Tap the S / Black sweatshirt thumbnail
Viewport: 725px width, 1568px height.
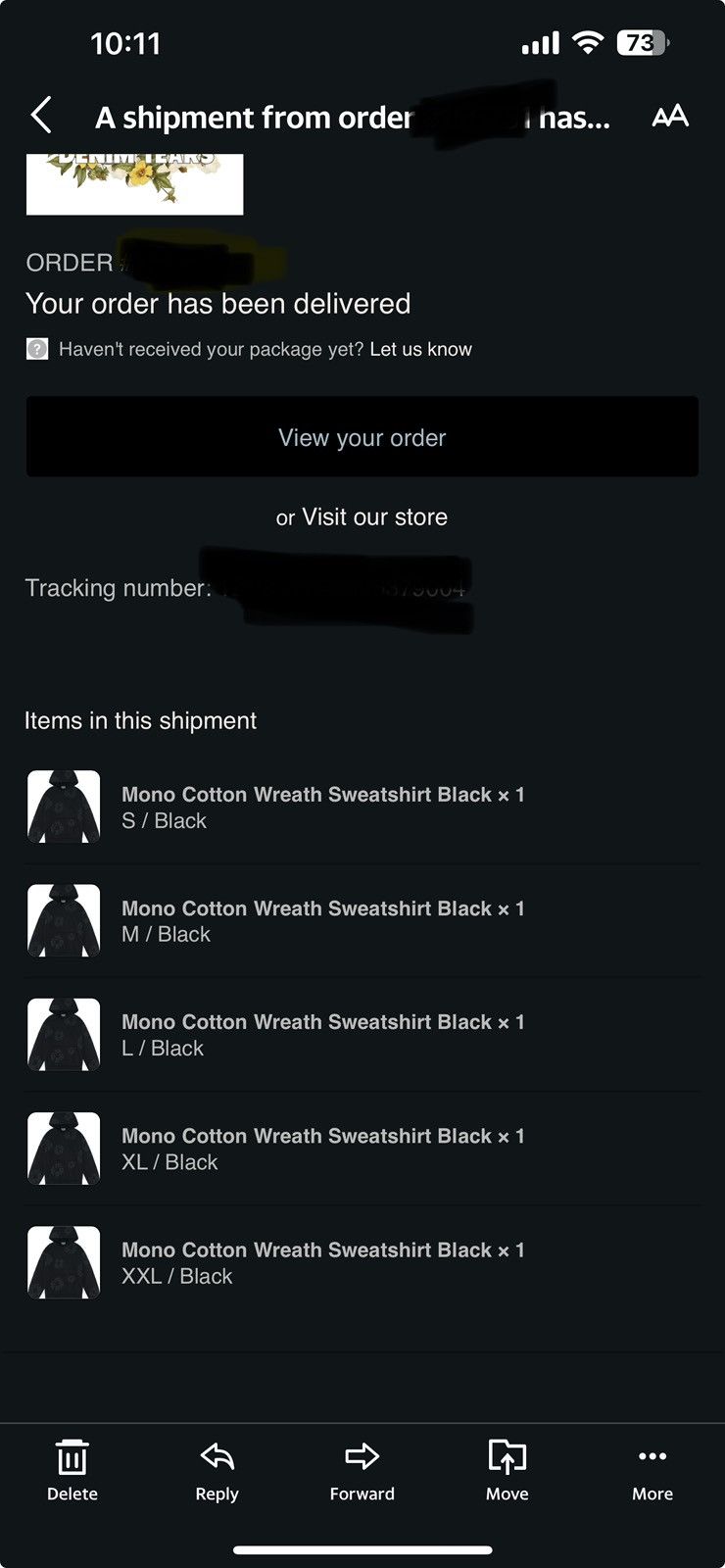[64, 807]
